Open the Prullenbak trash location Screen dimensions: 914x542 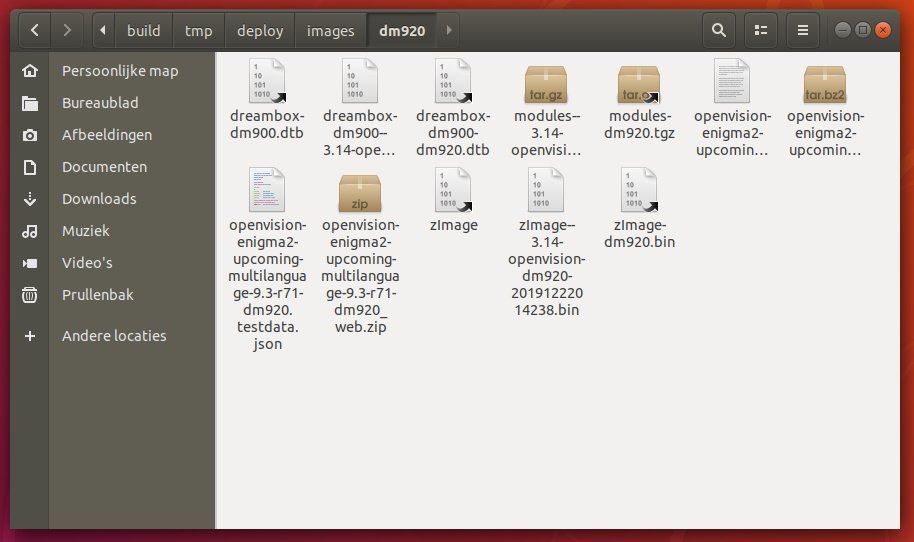(97, 295)
